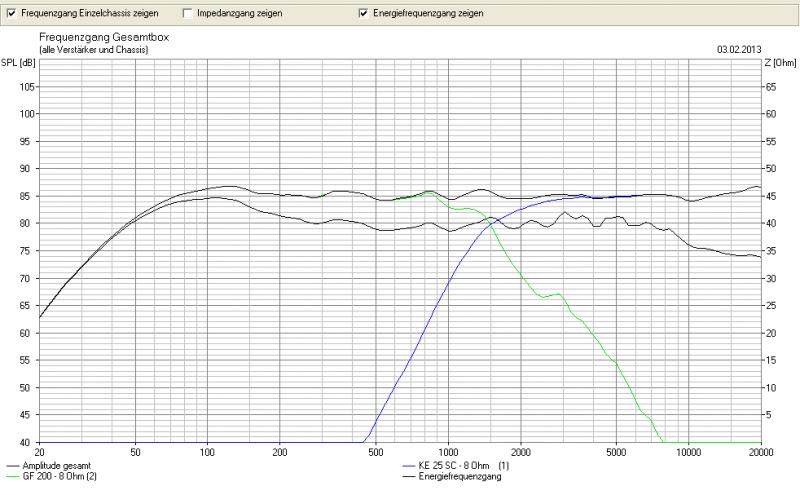The height and width of the screenshot is (495, 800).
Task: Click the 105 value on SPL axis
Action: (x=27, y=87)
